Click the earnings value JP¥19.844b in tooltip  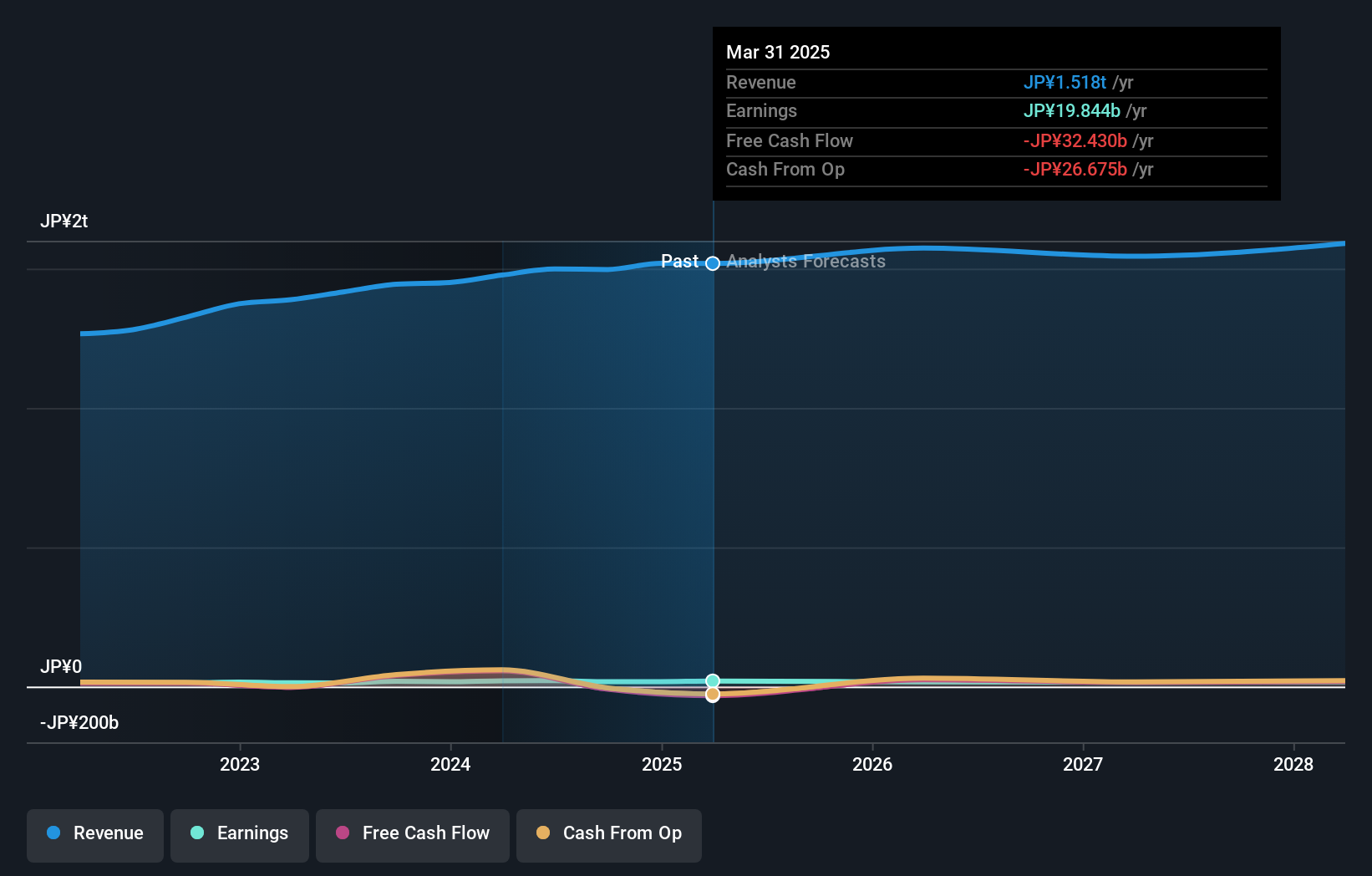[x=1072, y=111]
